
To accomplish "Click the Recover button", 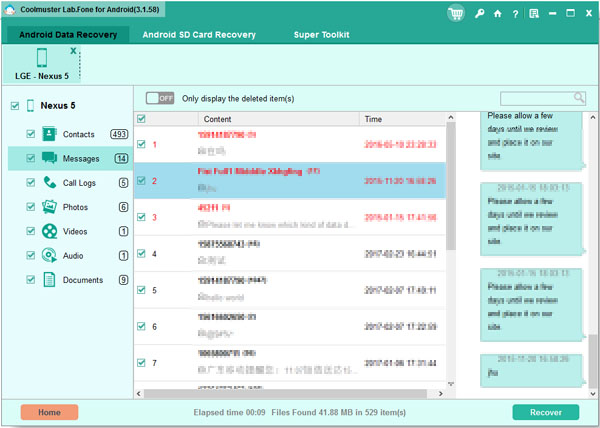I will click(546, 412).
